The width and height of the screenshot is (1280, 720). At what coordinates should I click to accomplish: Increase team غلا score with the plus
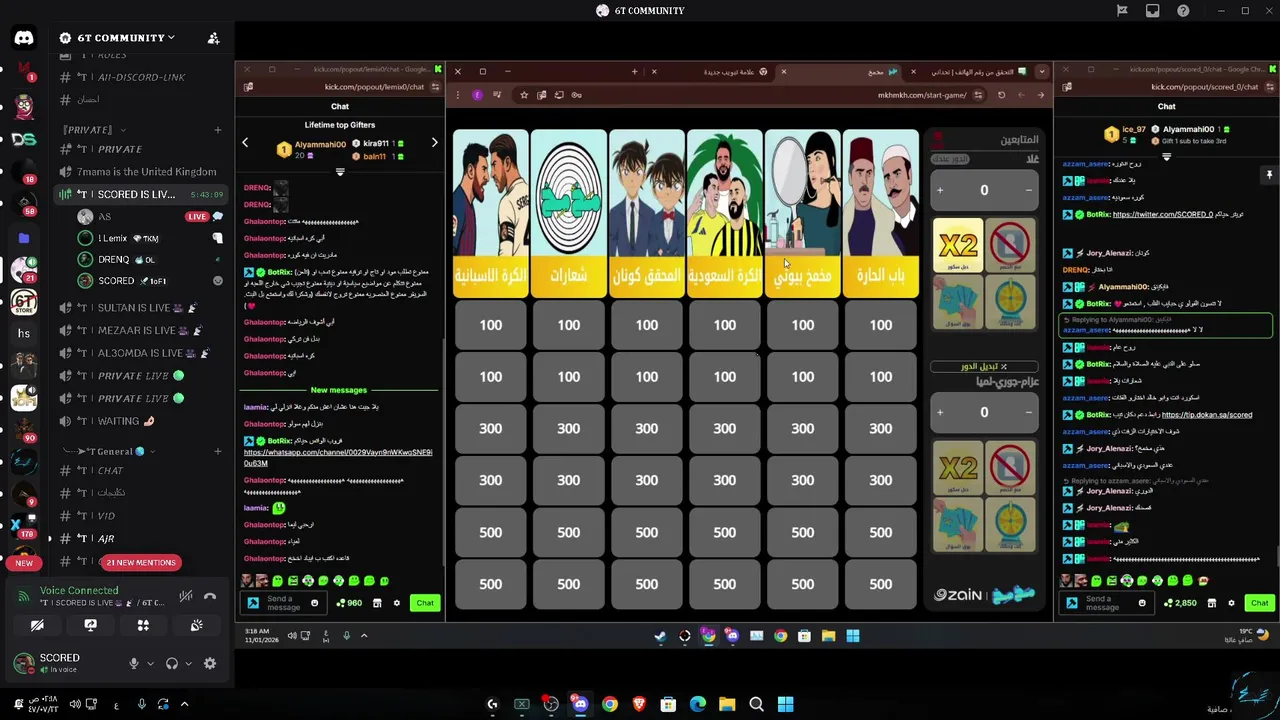940,190
